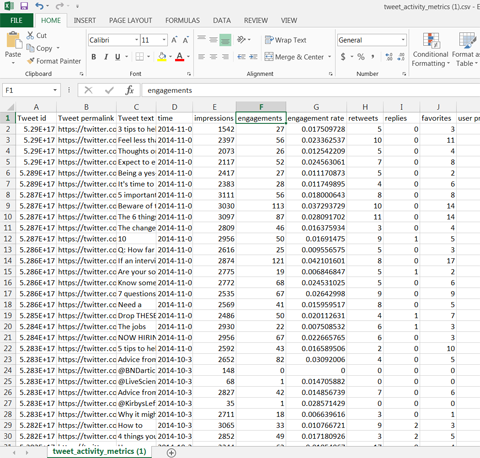The height and width of the screenshot is (458, 480).
Task: Select the impressions header cell
Action: click(214, 118)
